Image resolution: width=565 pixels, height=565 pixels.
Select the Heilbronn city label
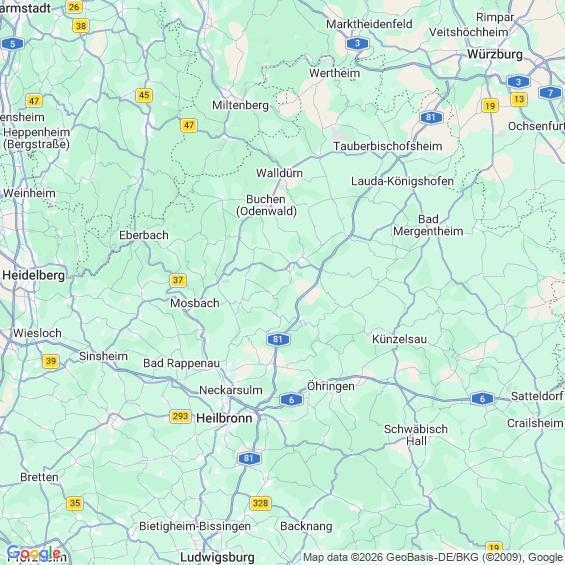click(x=224, y=418)
